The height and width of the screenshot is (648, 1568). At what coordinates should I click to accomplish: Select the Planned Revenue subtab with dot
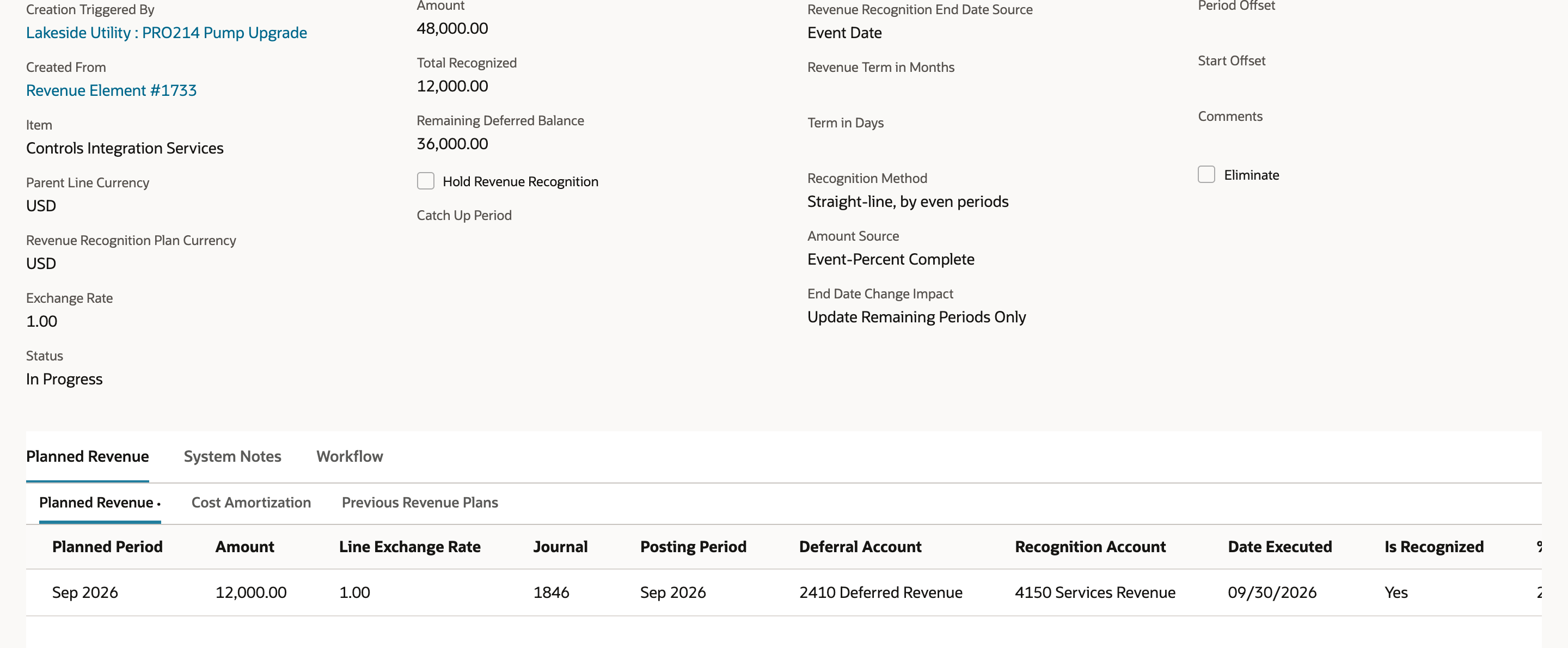(x=100, y=503)
